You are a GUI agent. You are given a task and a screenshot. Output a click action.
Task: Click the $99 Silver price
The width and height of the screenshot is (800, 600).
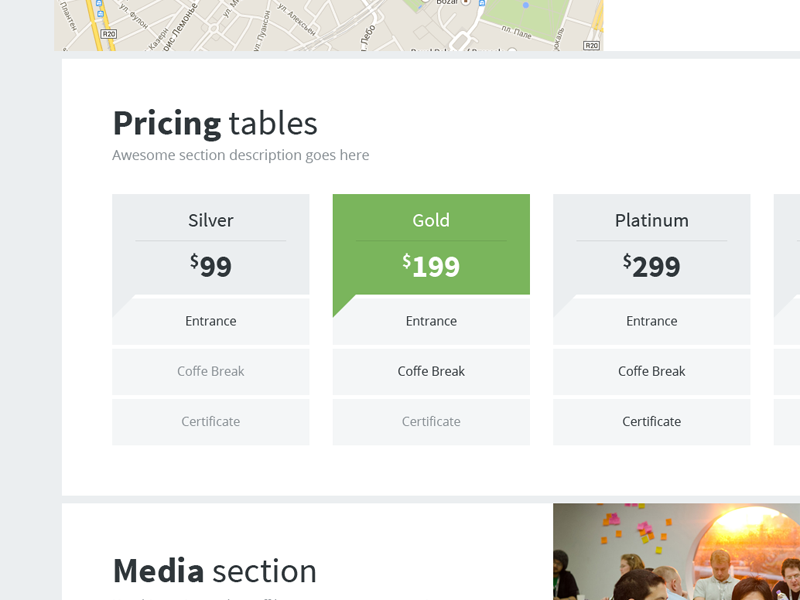click(210, 265)
